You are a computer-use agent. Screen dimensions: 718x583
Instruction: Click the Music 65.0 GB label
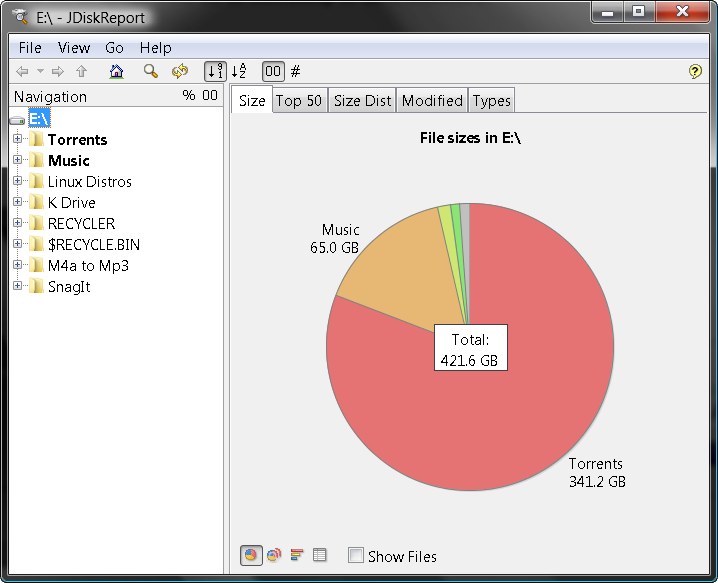335,239
